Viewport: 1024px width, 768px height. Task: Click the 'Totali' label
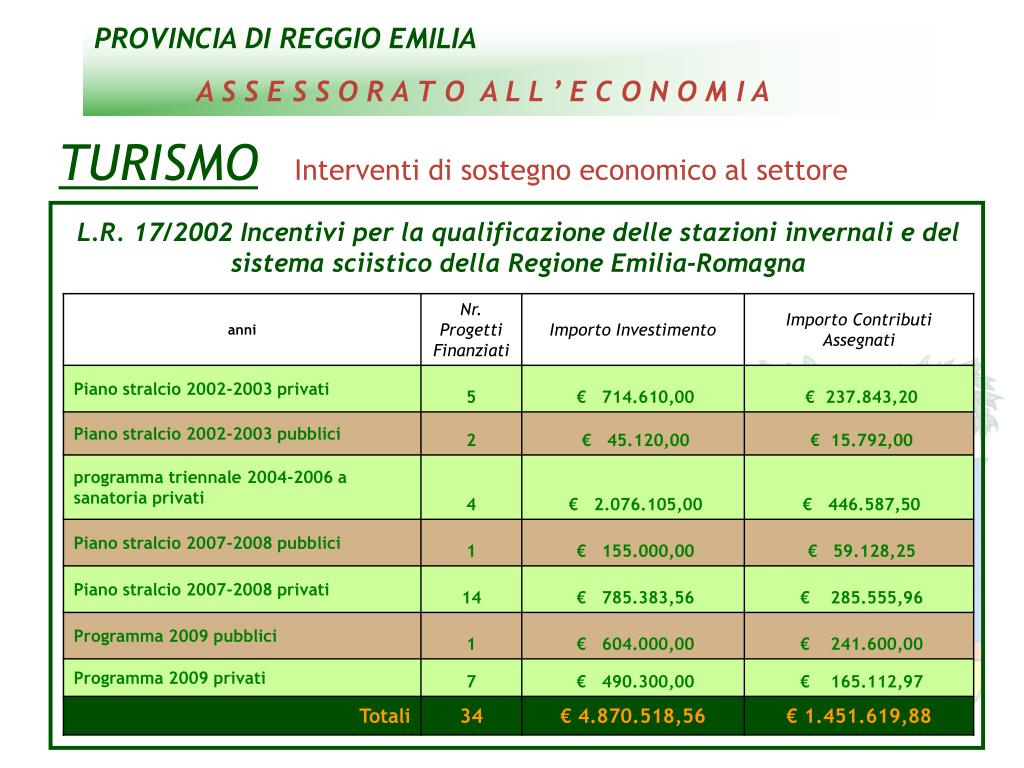(x=385, y=716)
